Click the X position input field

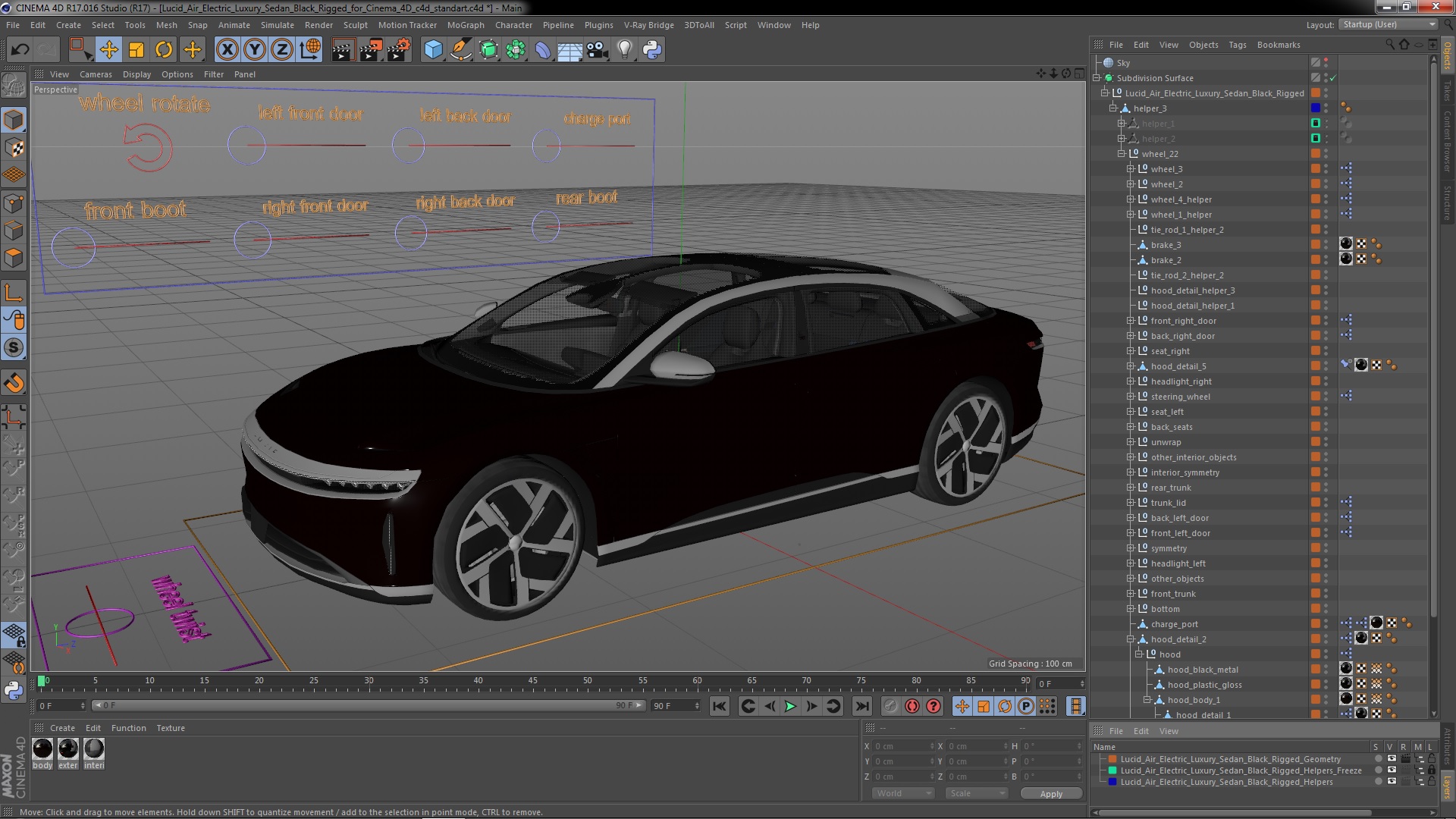pyautogui.click(x=904, y=746)
